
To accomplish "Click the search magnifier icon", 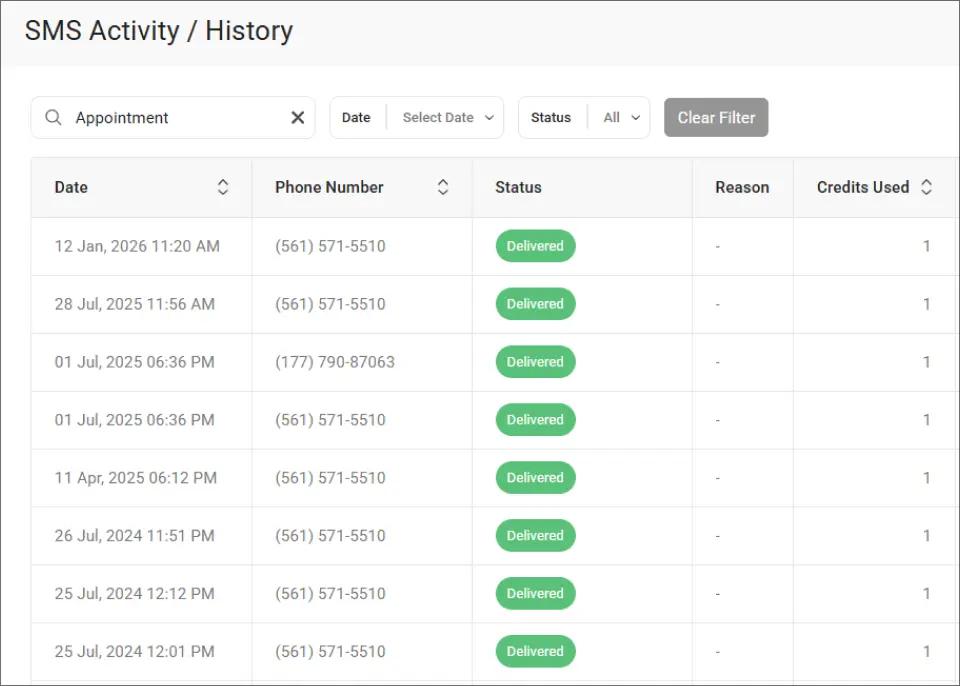I will pos(53,117).
